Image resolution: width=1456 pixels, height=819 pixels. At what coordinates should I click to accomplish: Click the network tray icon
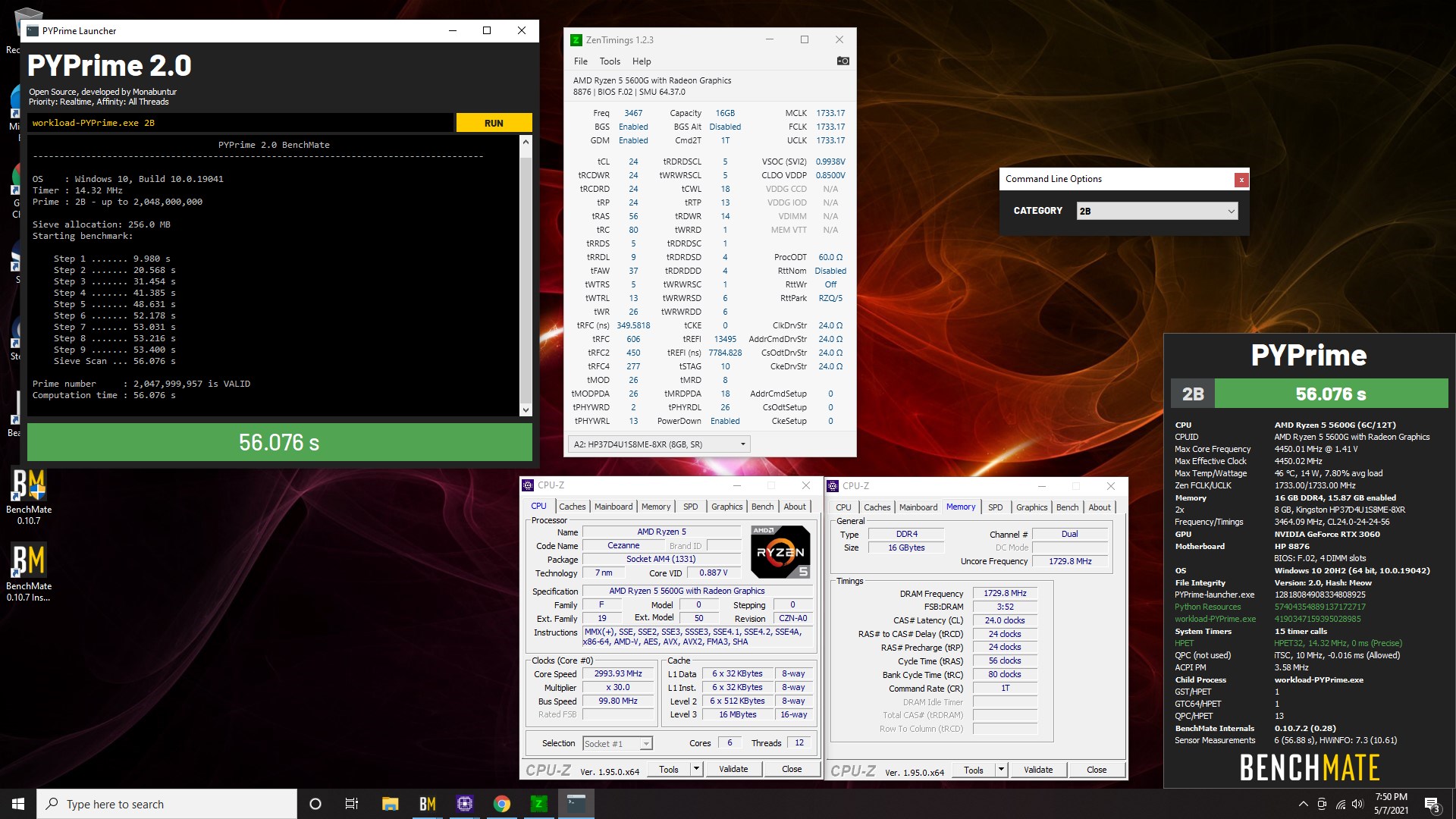tap(1341, 804)
